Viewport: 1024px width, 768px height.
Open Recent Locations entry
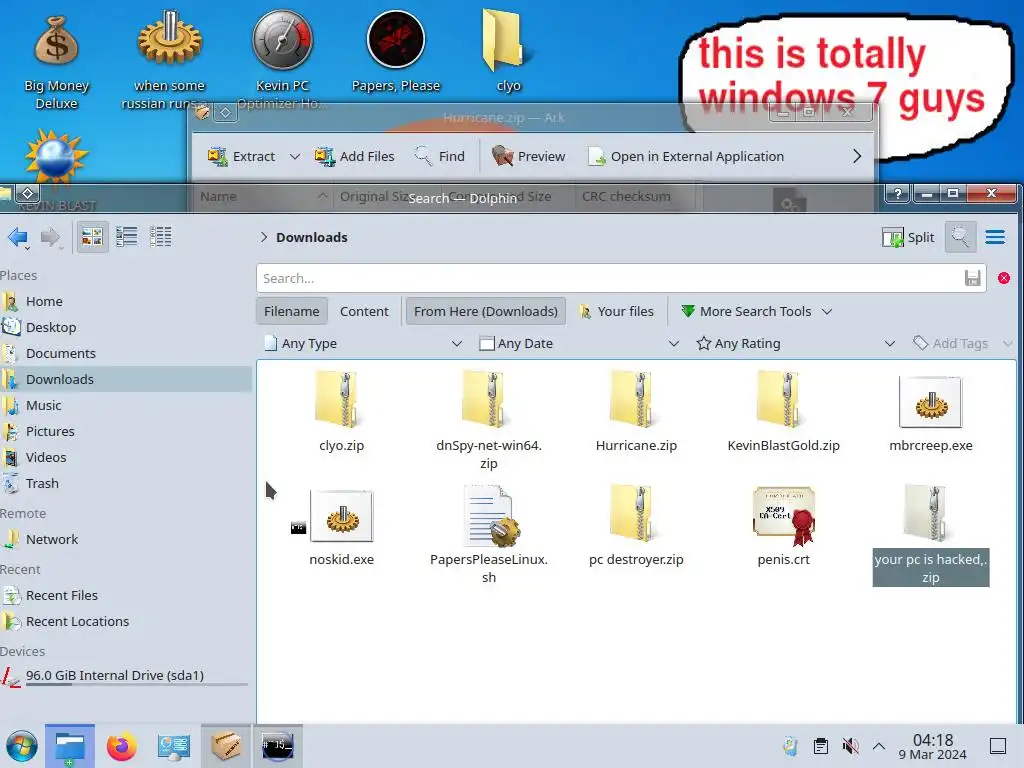125,622
